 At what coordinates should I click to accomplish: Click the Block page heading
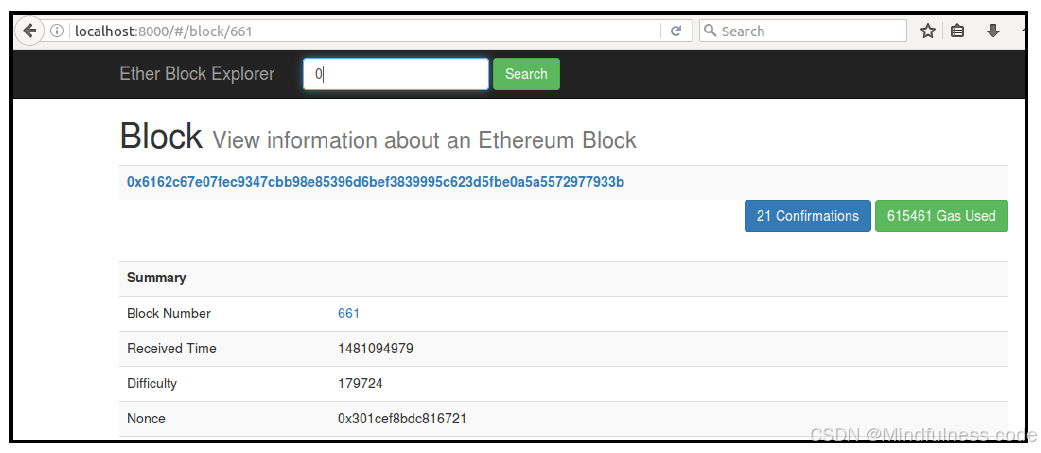(x=161, y=136)
